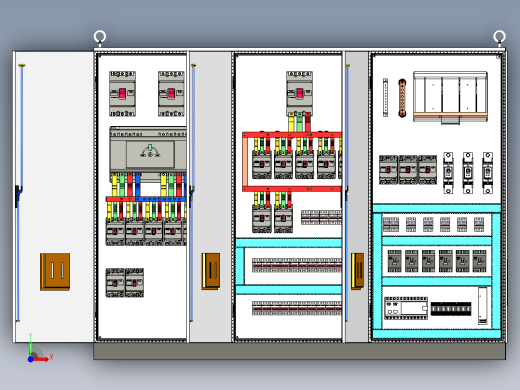The image size is (520, 390).
Task: Select the controller module at the right cabinet bottom-left
Action: click(x=406, y=308)
